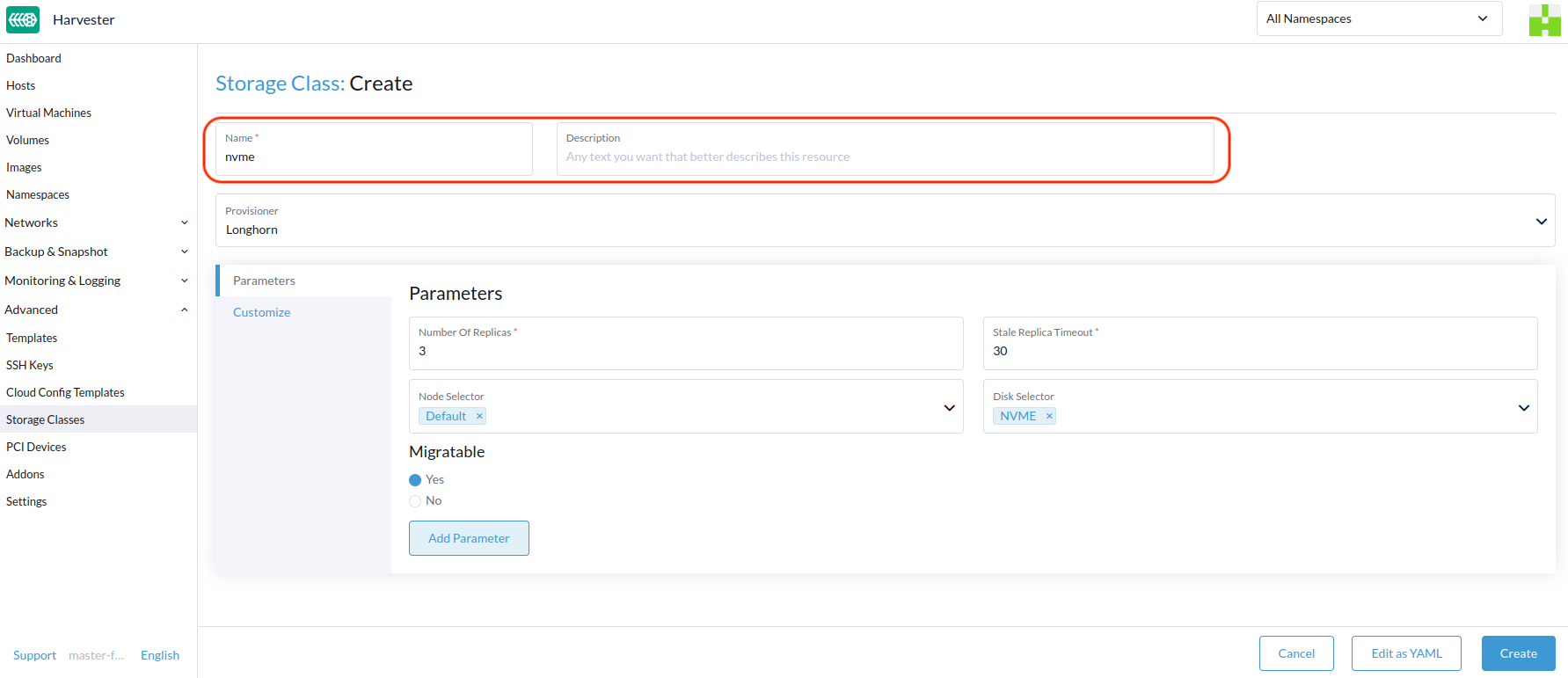The image size is (1568, 678).
Task: Click the Harvester logo icon
Action: tap(23, 19)
